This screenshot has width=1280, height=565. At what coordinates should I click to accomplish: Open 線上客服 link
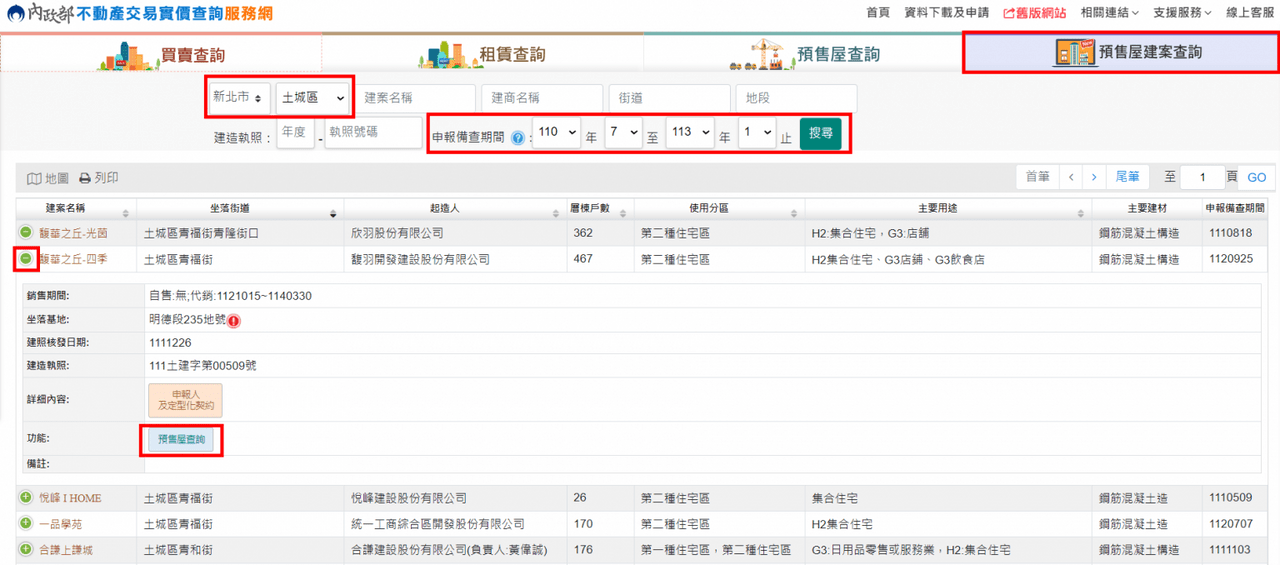[x=1250, y=13]
